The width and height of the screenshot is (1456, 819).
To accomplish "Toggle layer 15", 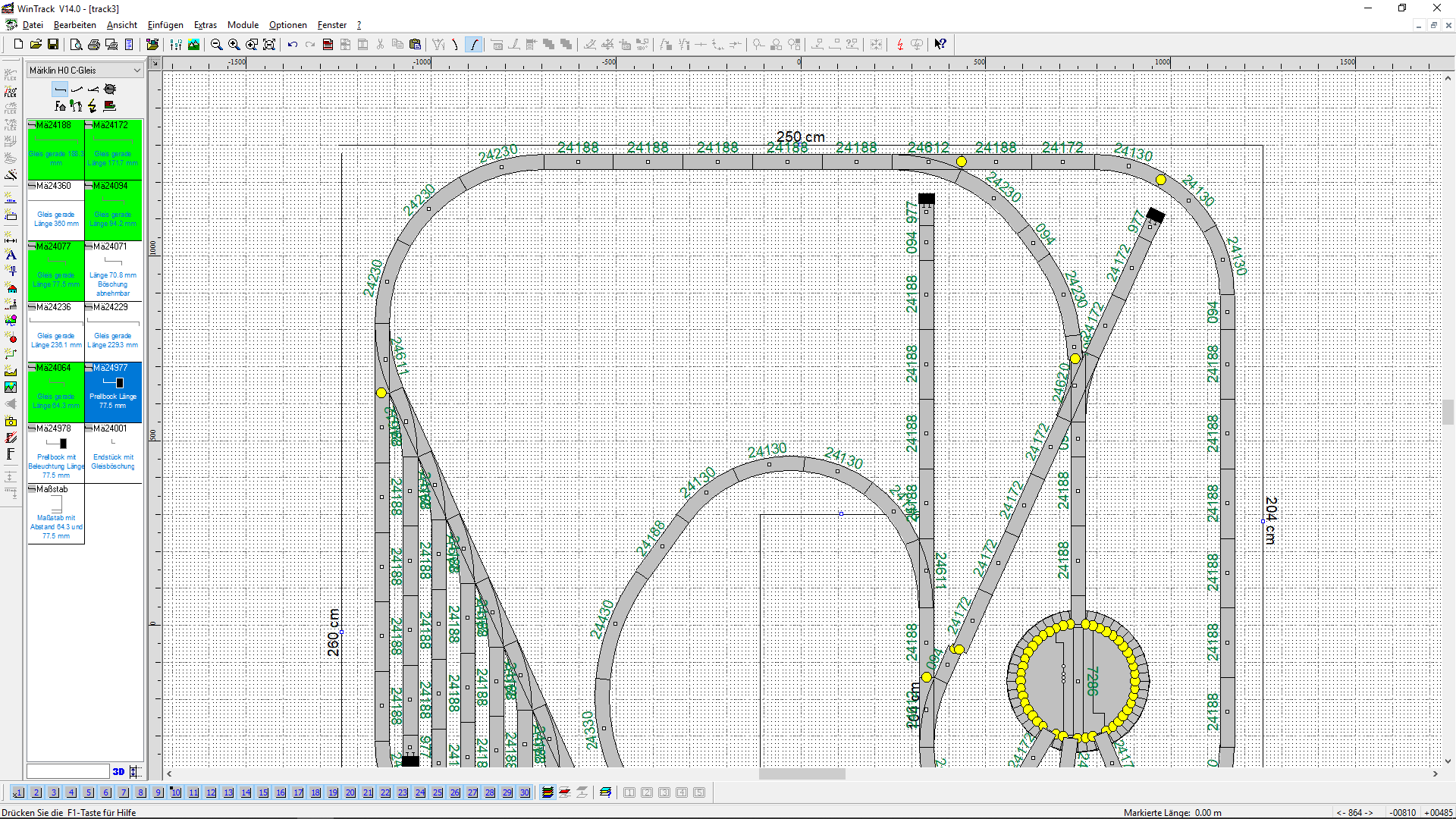I will point(263,792).
